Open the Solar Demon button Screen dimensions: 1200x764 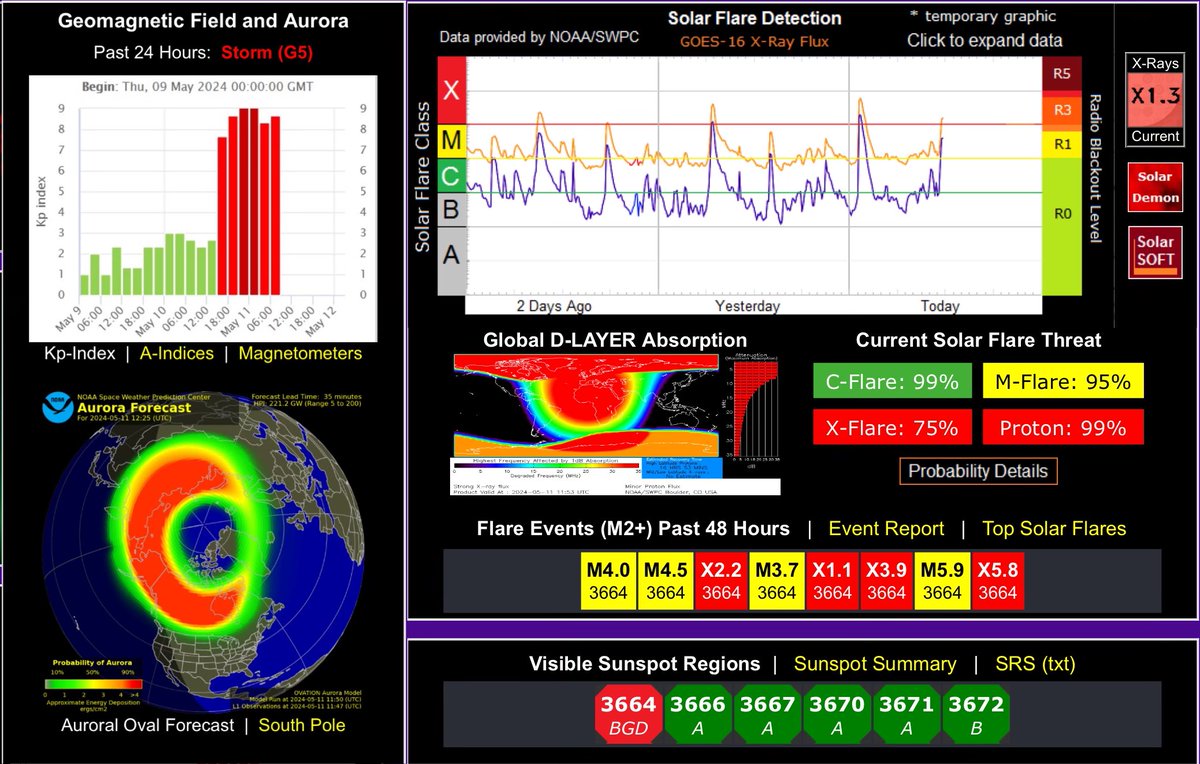tap(1155, 188)
